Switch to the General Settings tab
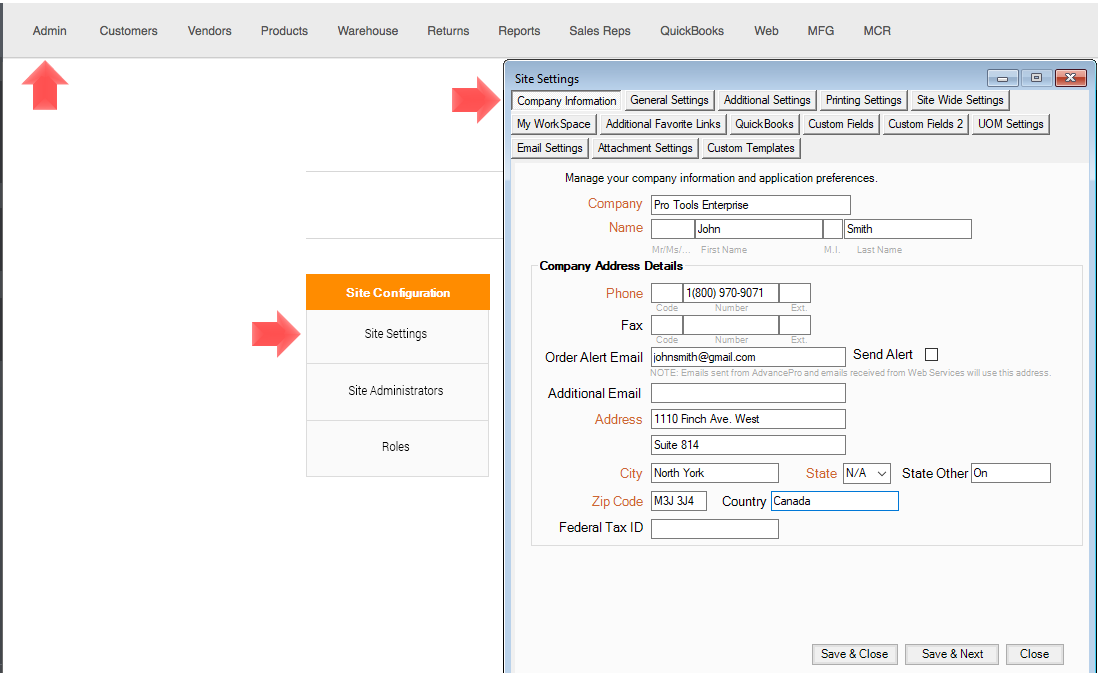The height and width of the screenshot is (673, 1098). click(669, 100)
